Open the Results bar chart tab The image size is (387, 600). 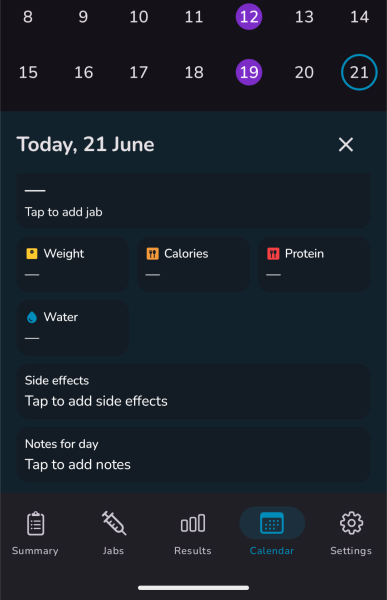click(193, 533)
